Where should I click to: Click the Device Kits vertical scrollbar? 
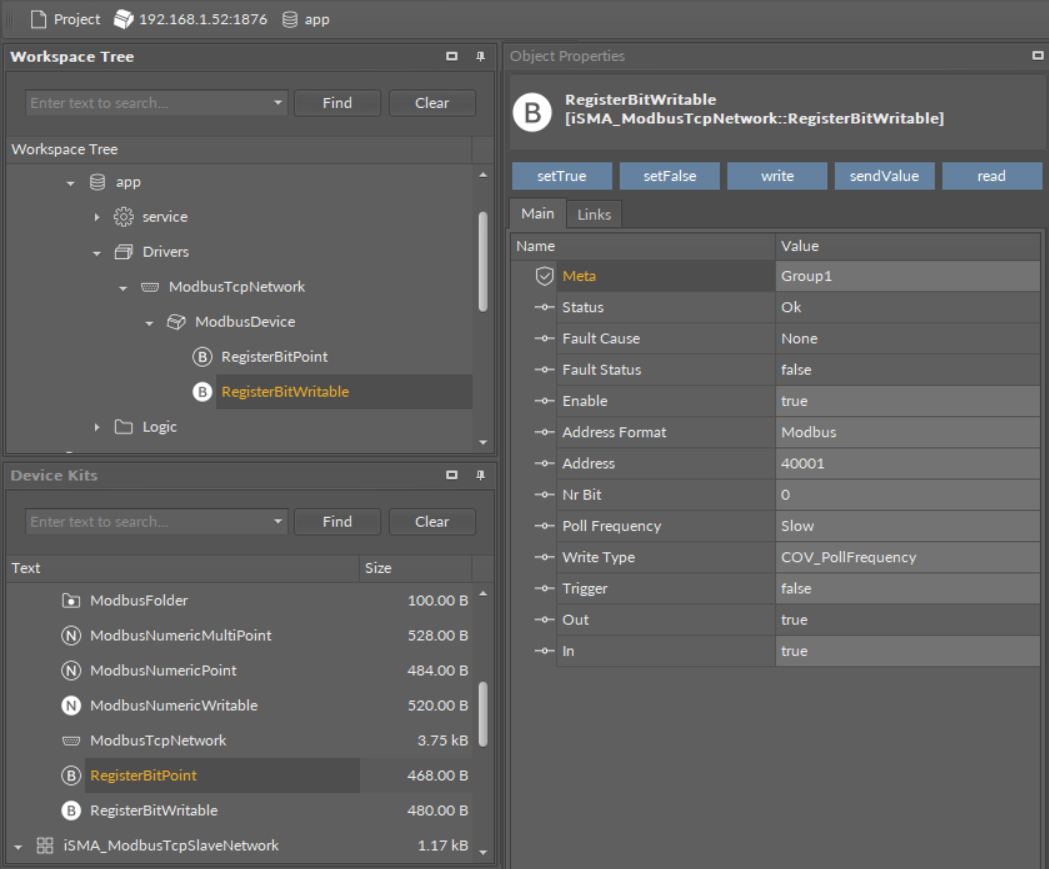pos(484,715)
